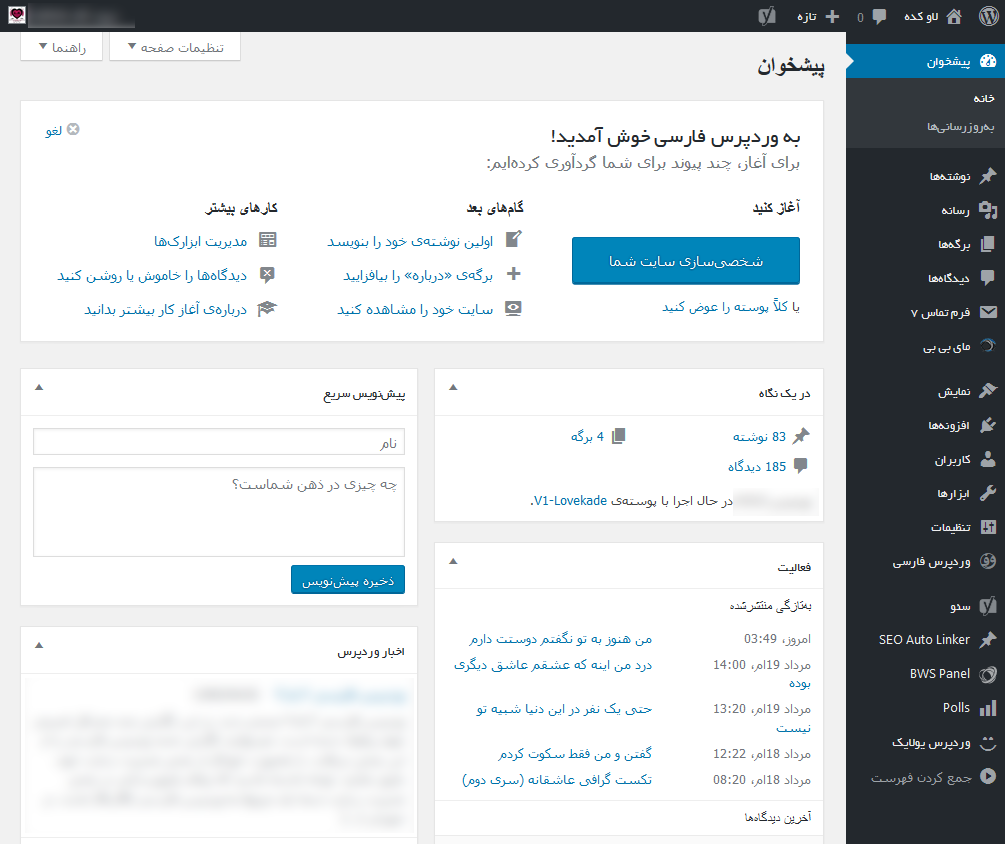Screen dimensions: 1005x844
Task: Click the وردپرس یولایک smiley icon
Action: 988,742
